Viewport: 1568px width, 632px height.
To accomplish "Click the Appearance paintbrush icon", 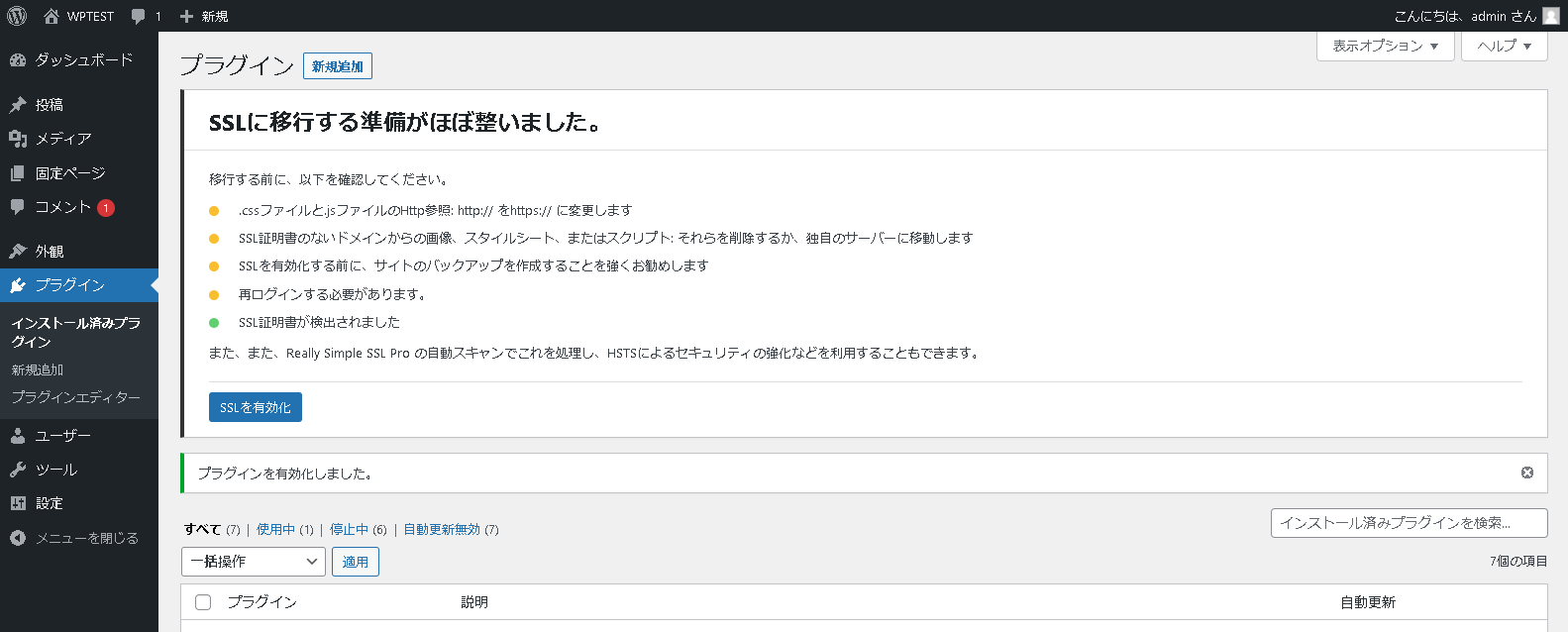I will coord(18,251).
